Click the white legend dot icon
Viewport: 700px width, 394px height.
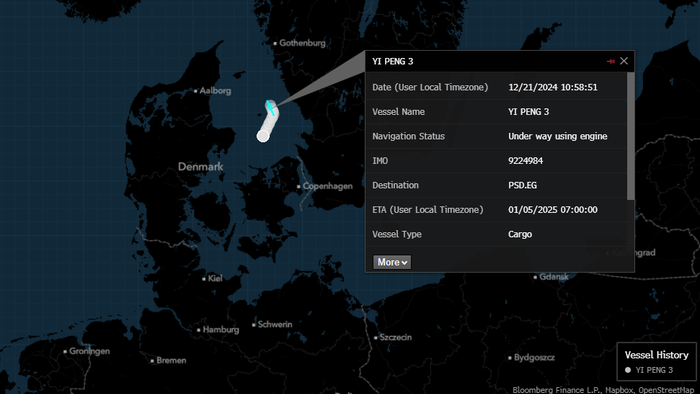point(628,370)
